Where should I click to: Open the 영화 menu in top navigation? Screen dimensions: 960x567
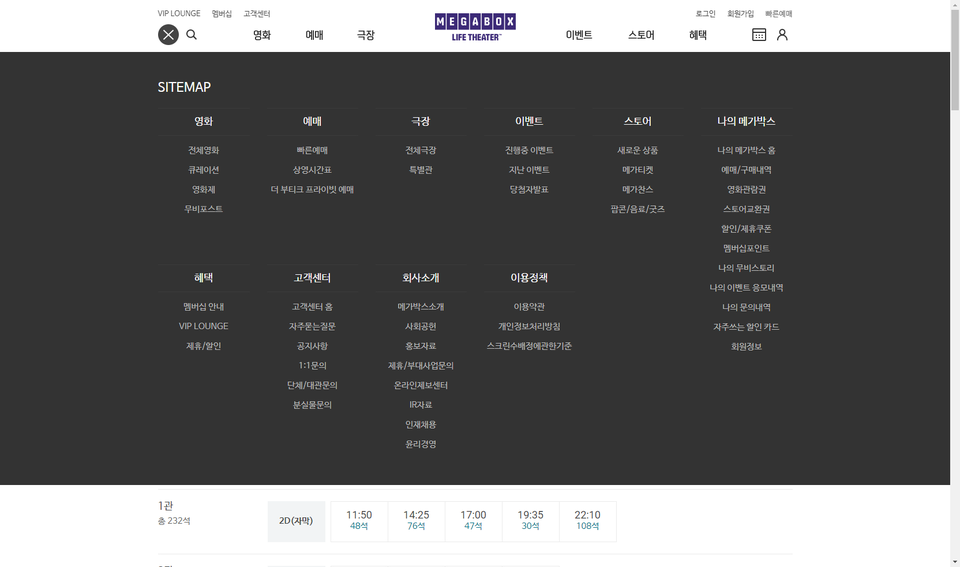(x=262, y=35)
